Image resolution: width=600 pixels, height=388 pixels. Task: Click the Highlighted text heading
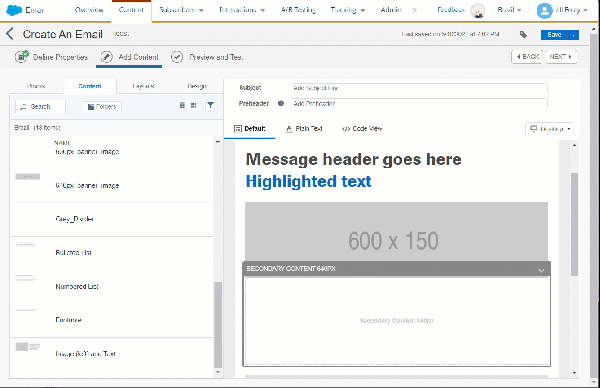tap(308, 181)
